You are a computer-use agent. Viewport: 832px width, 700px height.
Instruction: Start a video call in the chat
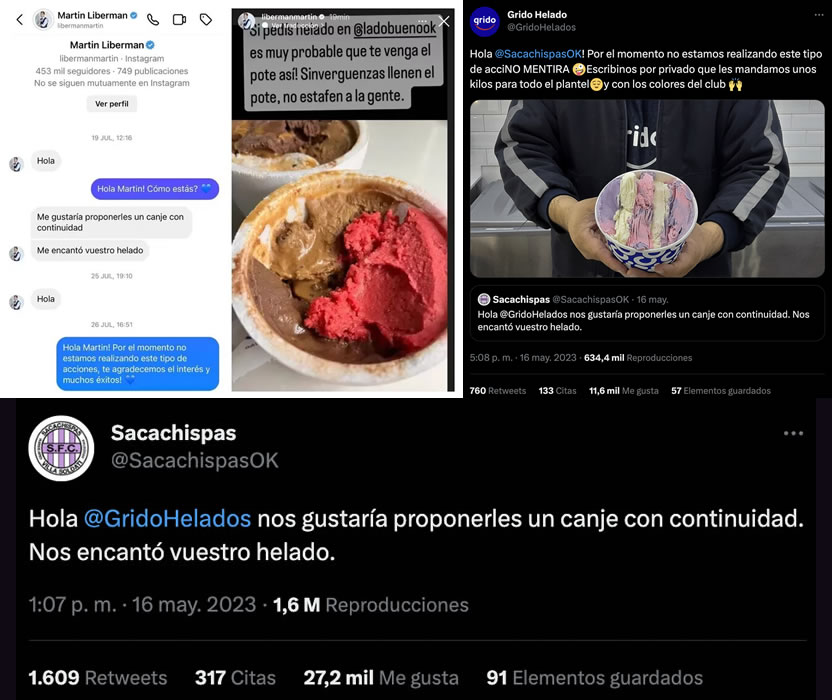(179, 20)
